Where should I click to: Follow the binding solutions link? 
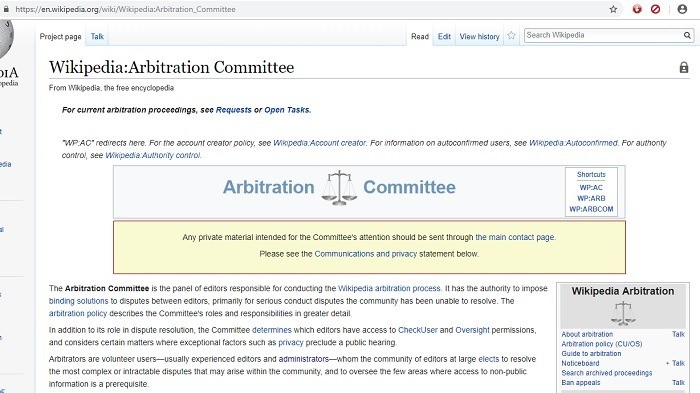click(79, 301)
